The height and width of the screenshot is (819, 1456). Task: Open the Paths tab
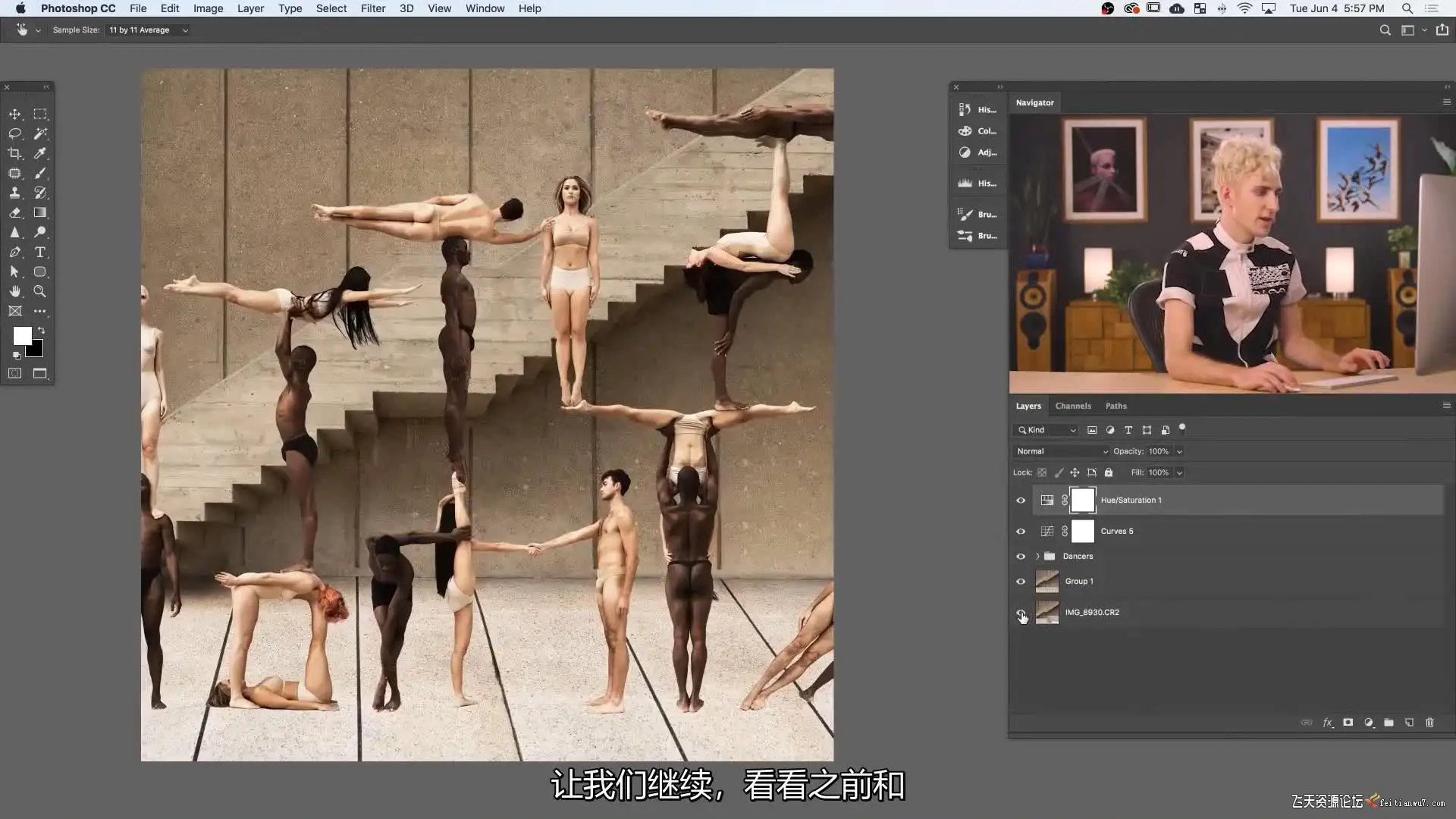pos(1116,406)
